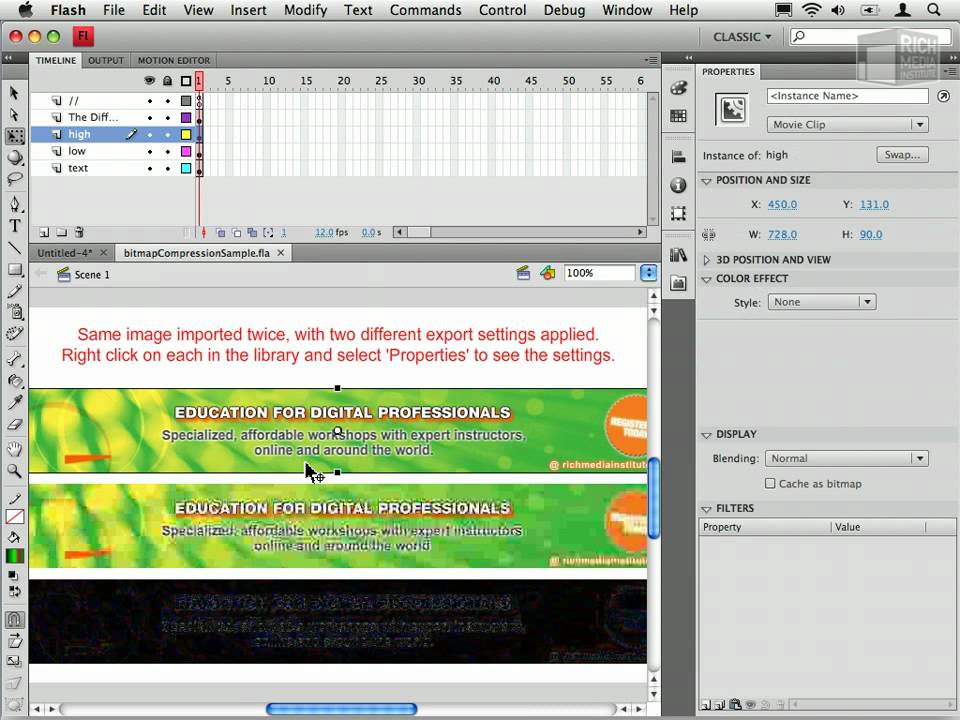The width and height of the screenshot is (960, 720).
Task: Open the Swatches panel grid icon
Action: 678,116
